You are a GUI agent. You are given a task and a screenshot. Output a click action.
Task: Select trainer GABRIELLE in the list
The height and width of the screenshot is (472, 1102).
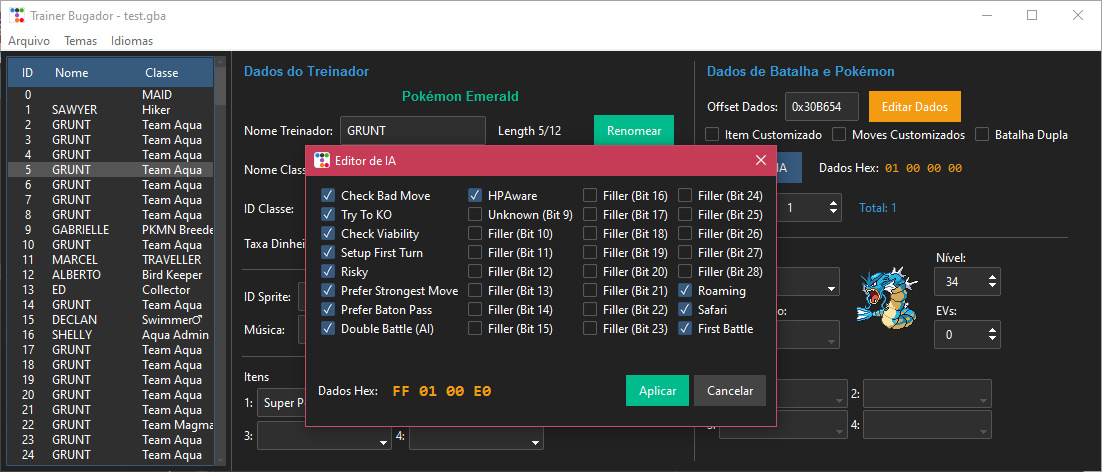[80, 229]
